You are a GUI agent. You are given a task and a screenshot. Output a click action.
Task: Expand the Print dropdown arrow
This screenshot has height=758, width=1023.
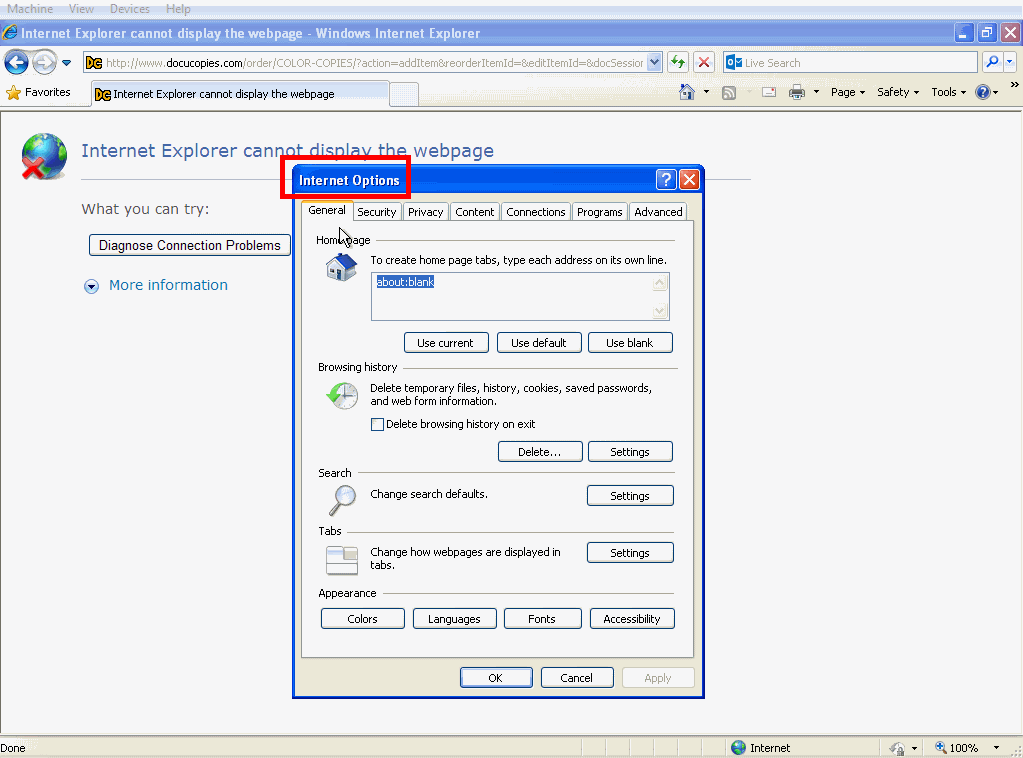816,92
